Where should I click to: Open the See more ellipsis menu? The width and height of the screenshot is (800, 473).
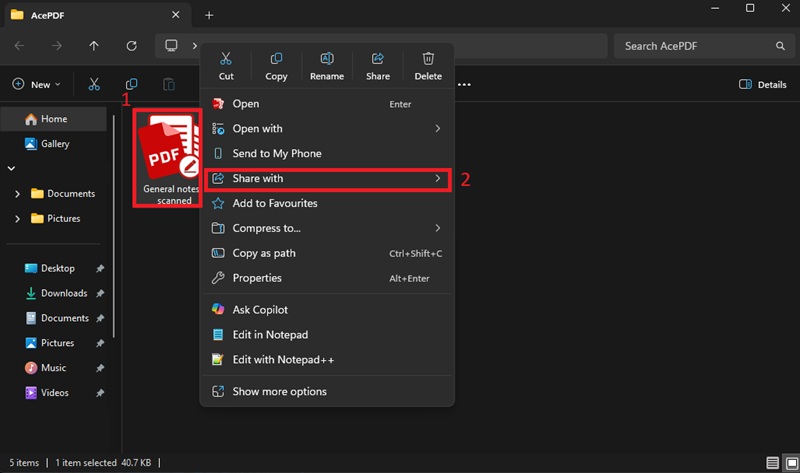click(x=464, y=84)
